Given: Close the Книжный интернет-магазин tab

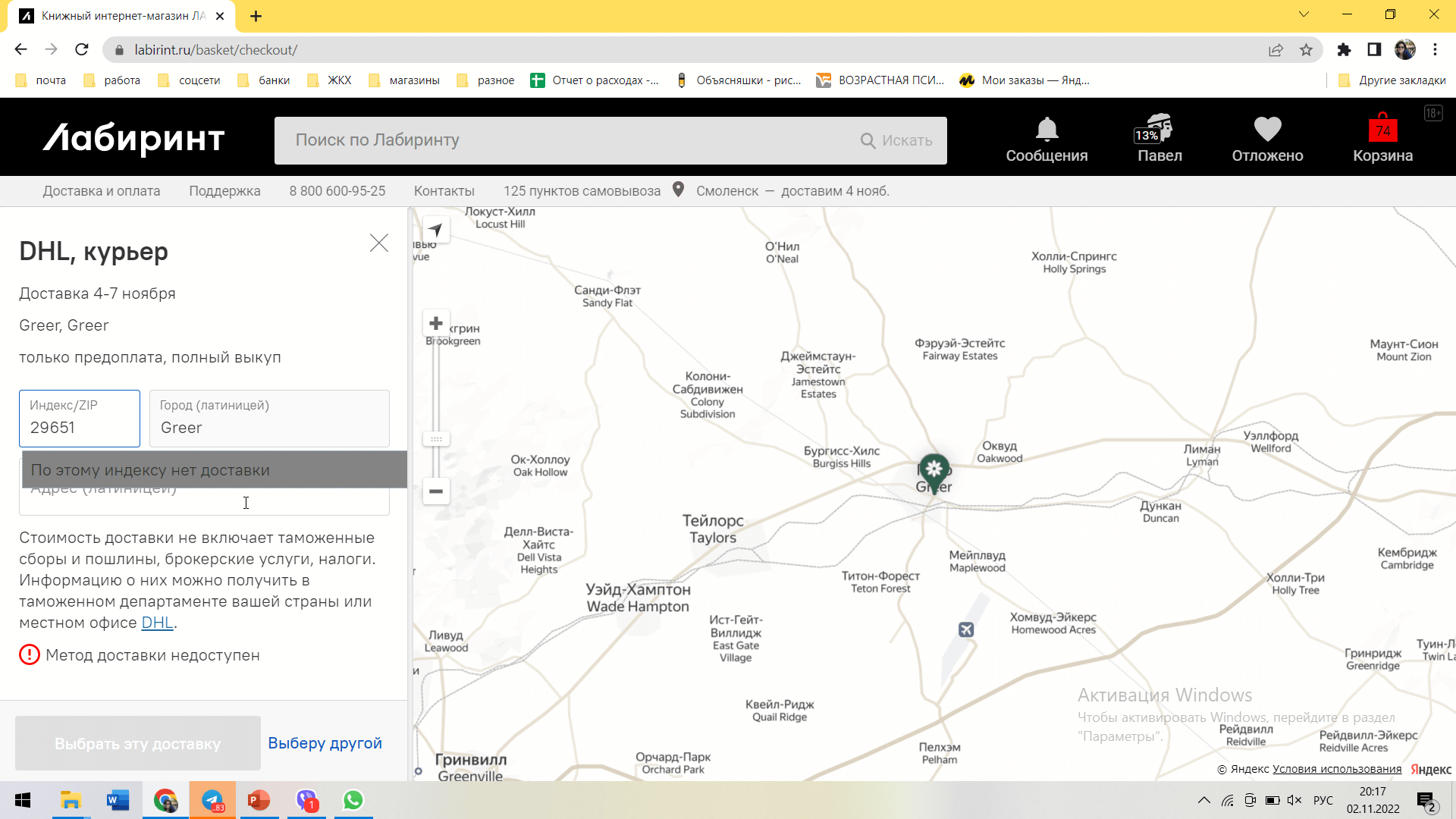Looking at the screenshot, I should [220, 16].
